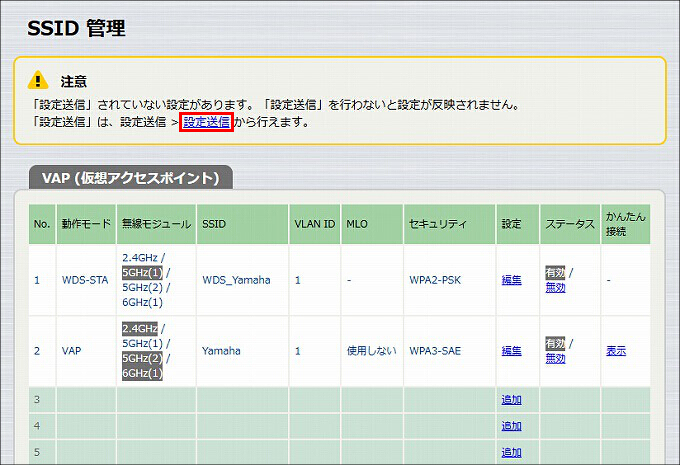The height and width of the screenshot is (465, 680).
Task: Click the 設定 column header
Action: tap(517, 224)
